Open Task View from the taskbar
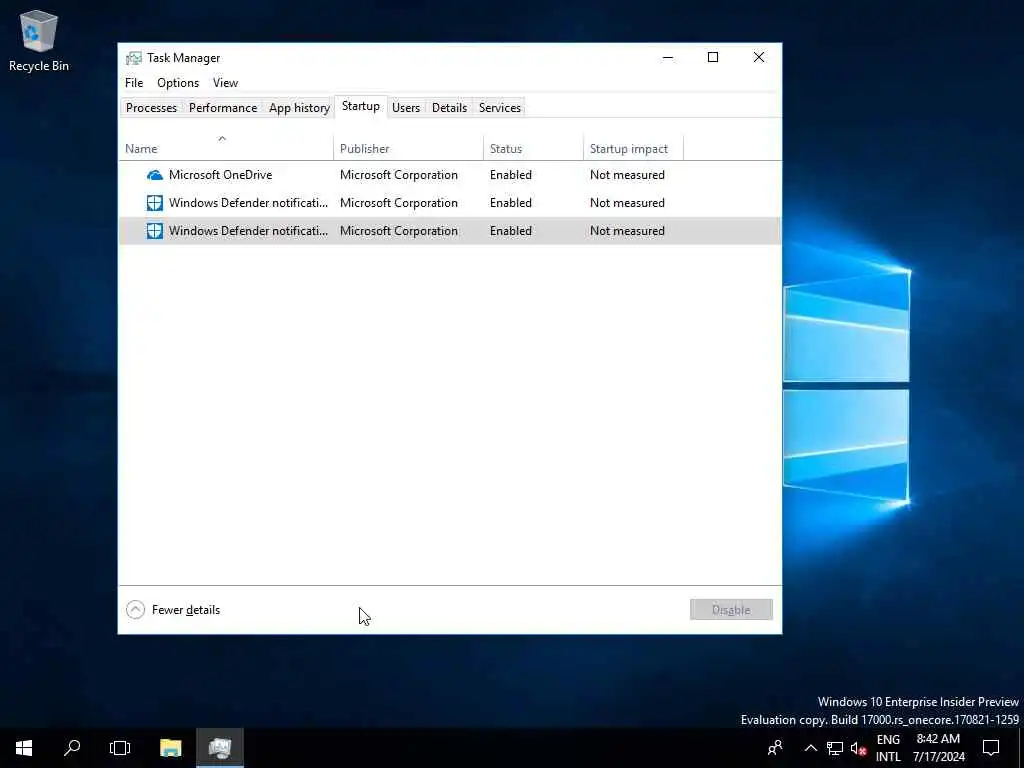 (x=120, y=748)
